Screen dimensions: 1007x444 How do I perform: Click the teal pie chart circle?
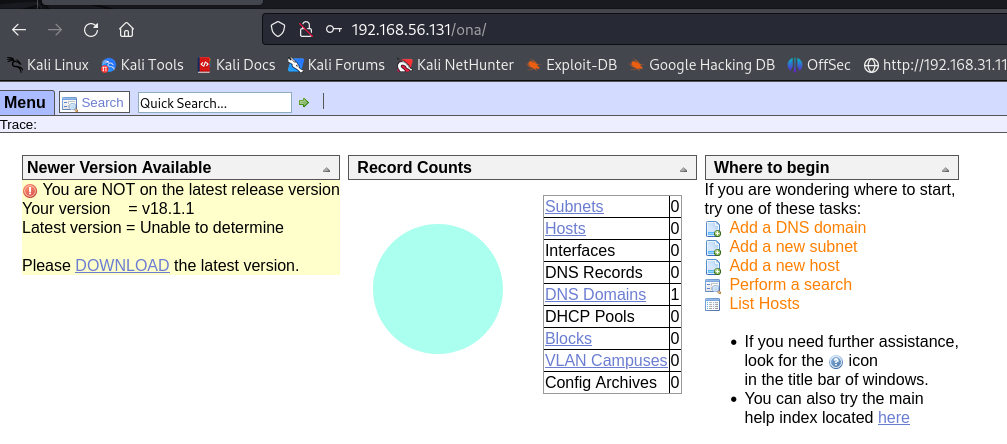pos(438,289)
